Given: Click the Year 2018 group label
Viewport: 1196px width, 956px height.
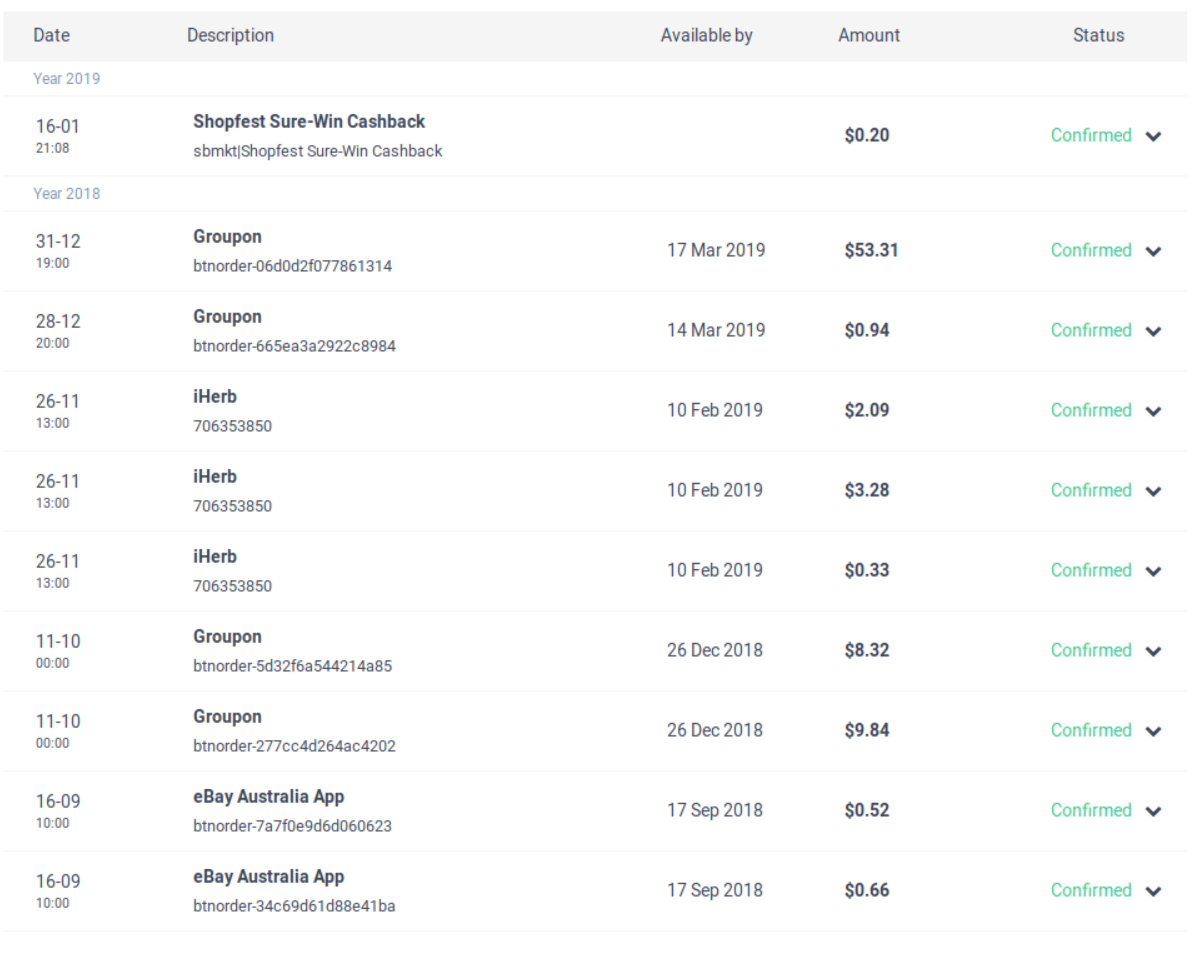Looking at the screenshot, I should (67, 194).
